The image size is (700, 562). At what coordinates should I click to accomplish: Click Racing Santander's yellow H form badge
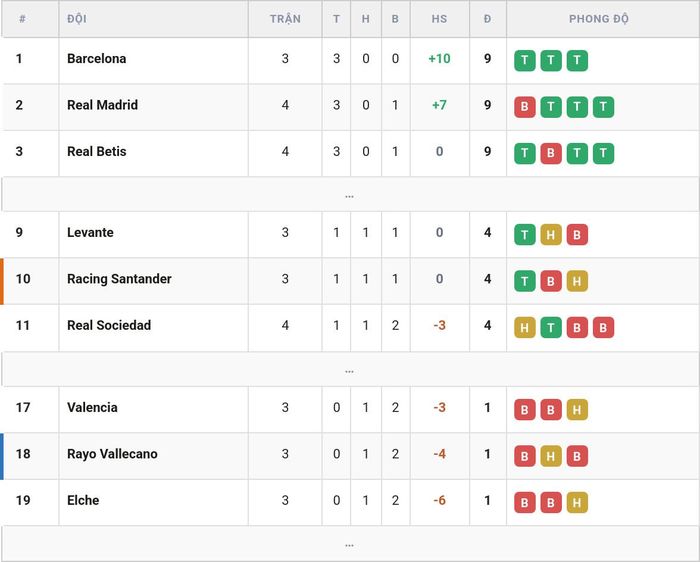tap(577, 281)
